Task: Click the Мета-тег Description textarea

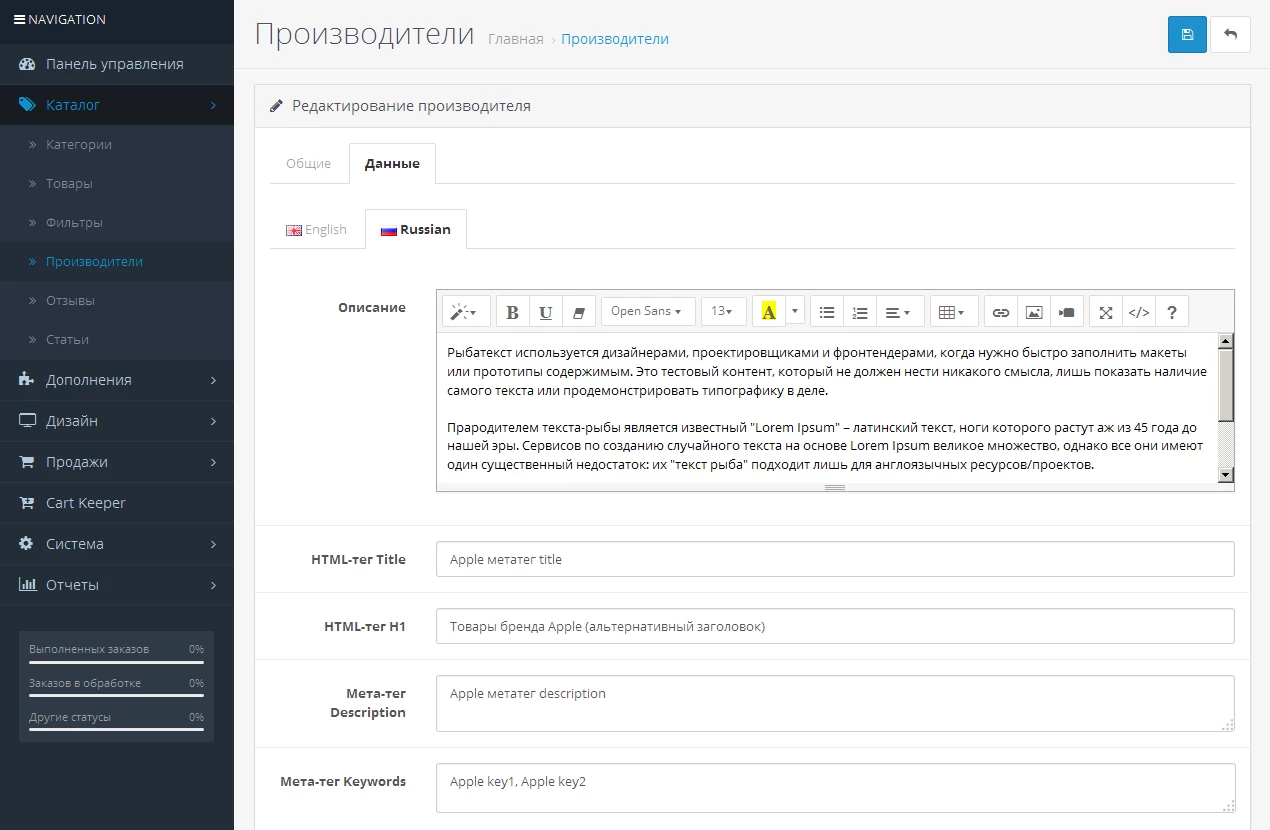Action: coord(835,703)
